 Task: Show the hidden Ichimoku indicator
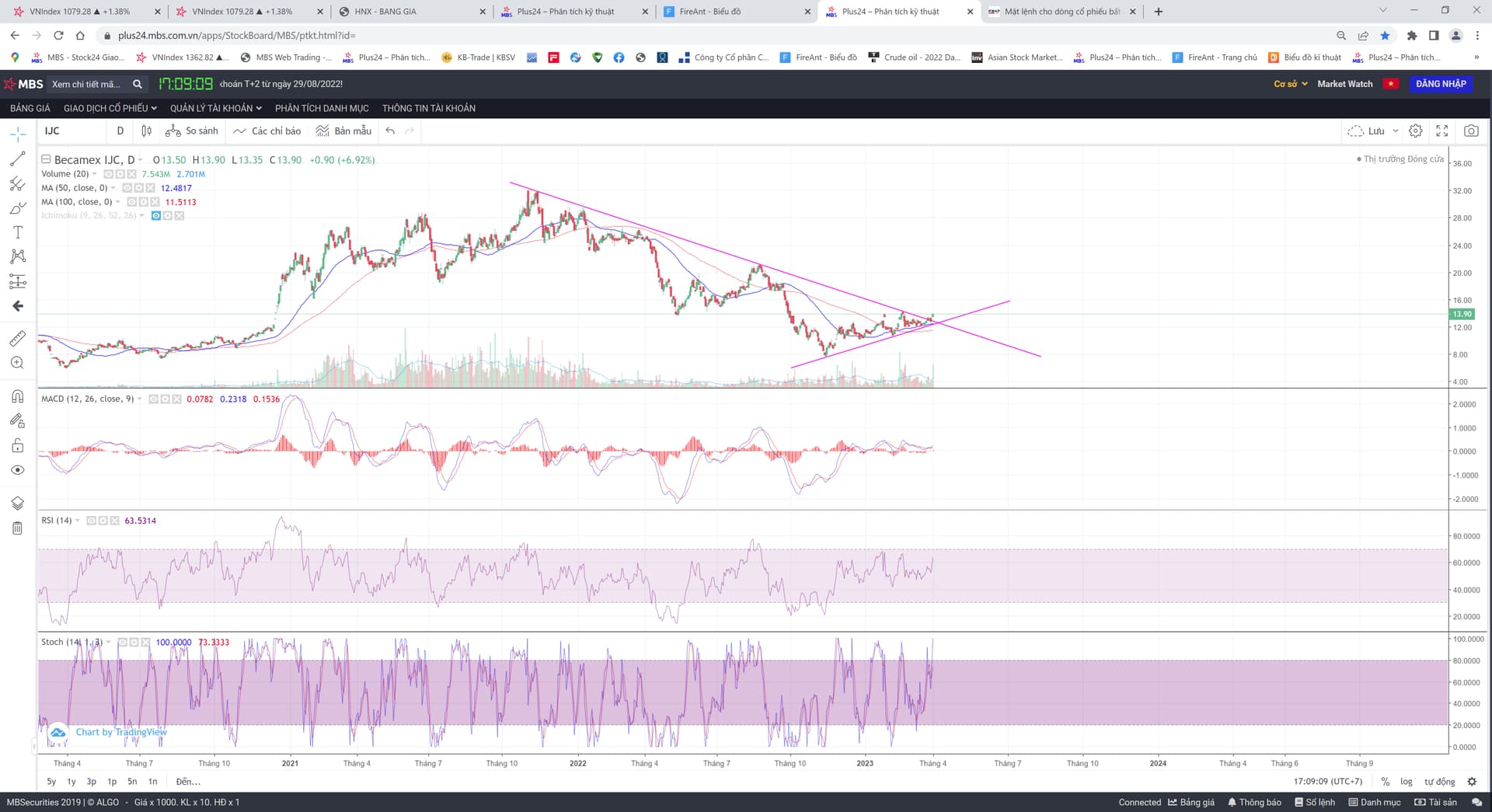point(156,215)
